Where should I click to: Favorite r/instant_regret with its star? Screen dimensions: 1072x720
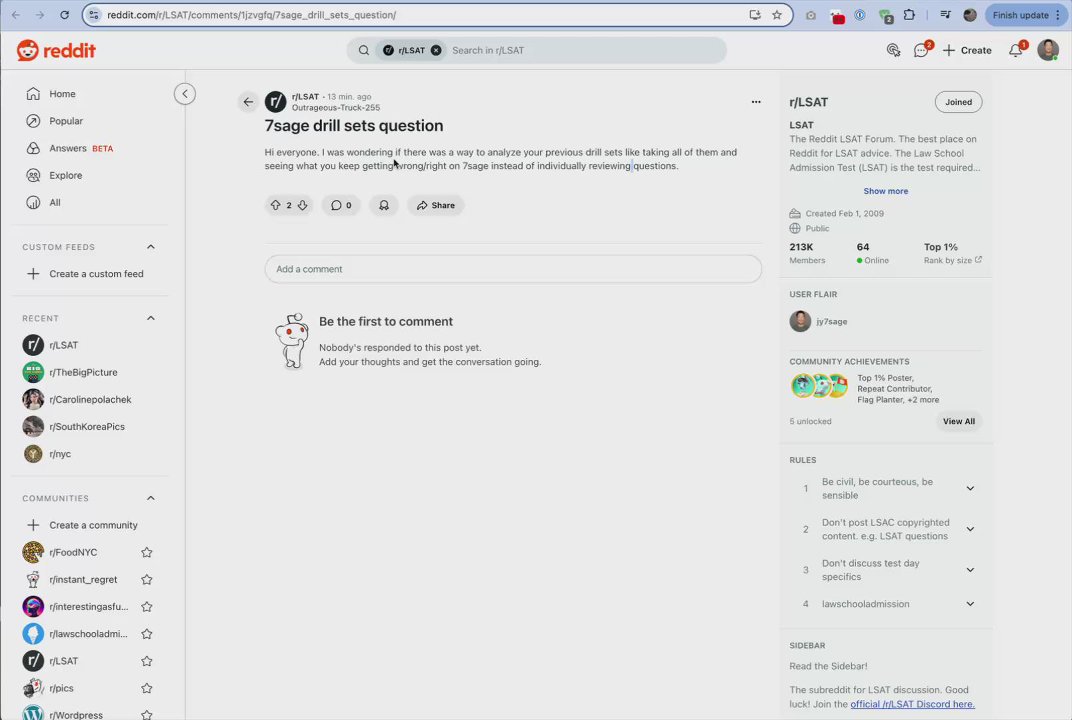[x=146, y=580]
